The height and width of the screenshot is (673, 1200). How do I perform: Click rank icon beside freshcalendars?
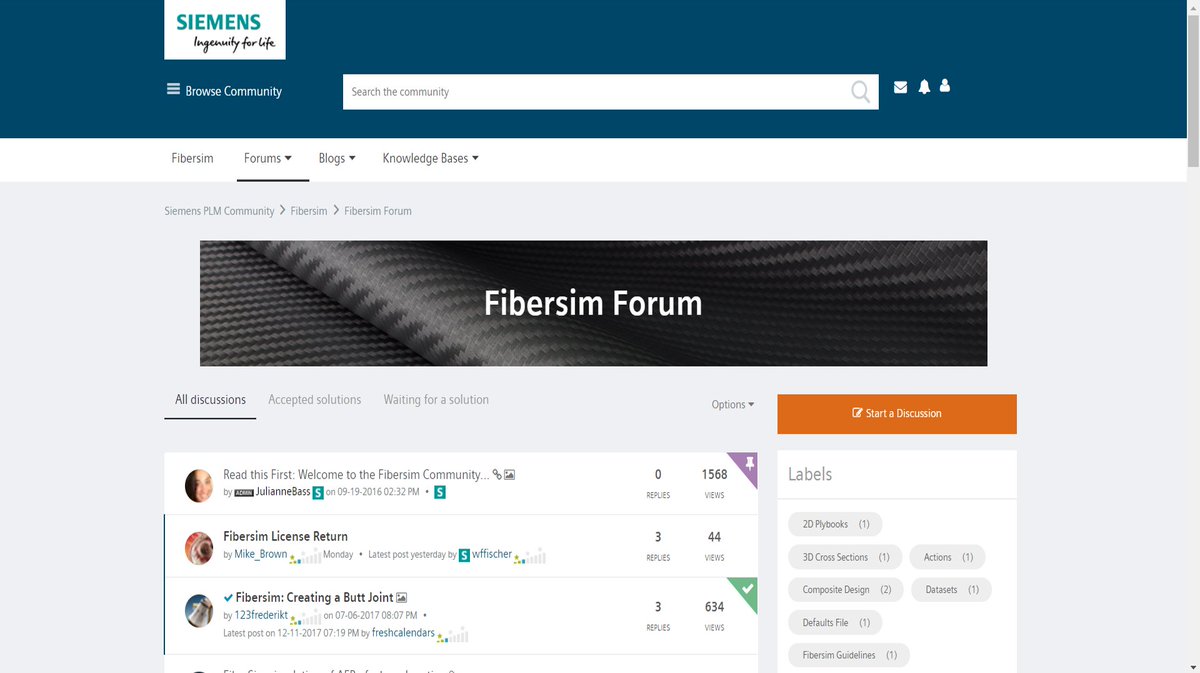(451, 634)
